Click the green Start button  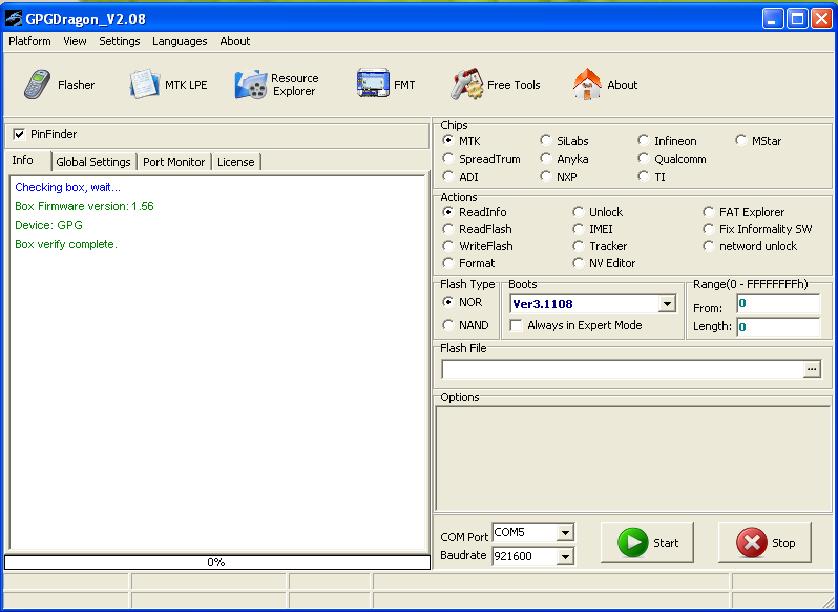click(x=647, y=543)
